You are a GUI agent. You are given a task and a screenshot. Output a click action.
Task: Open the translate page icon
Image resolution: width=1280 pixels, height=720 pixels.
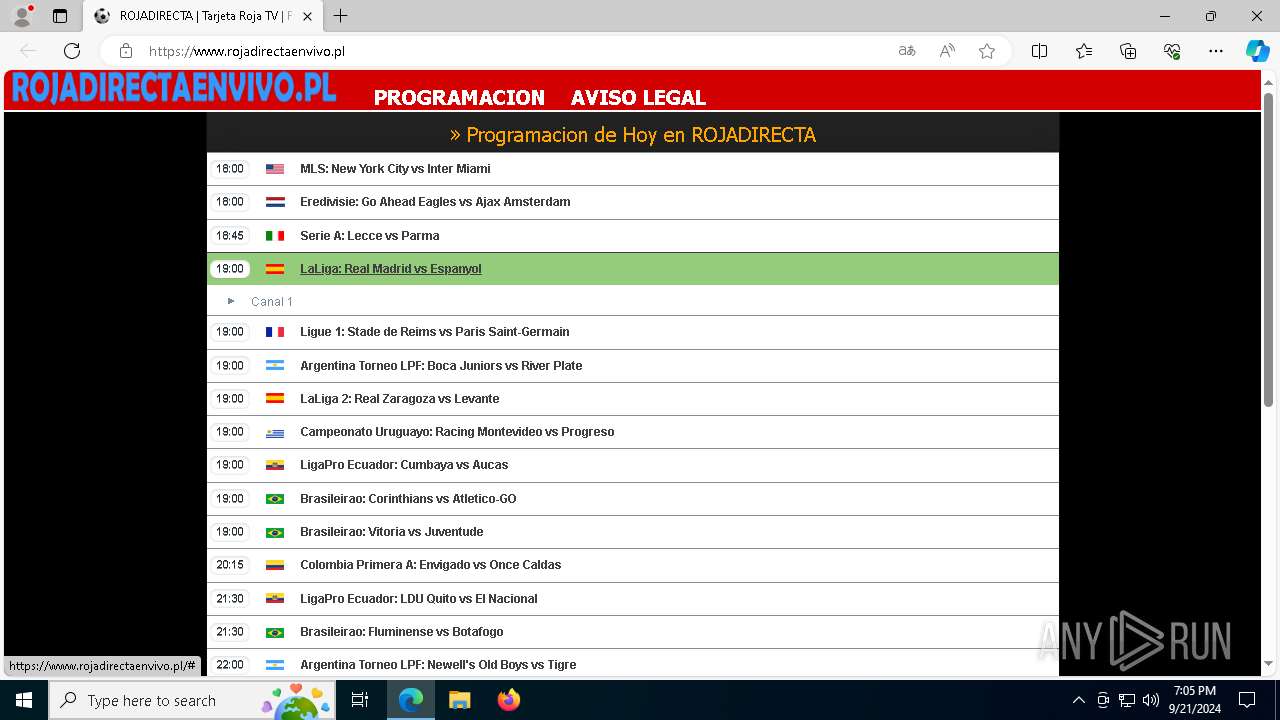click(x=907, y=51)
